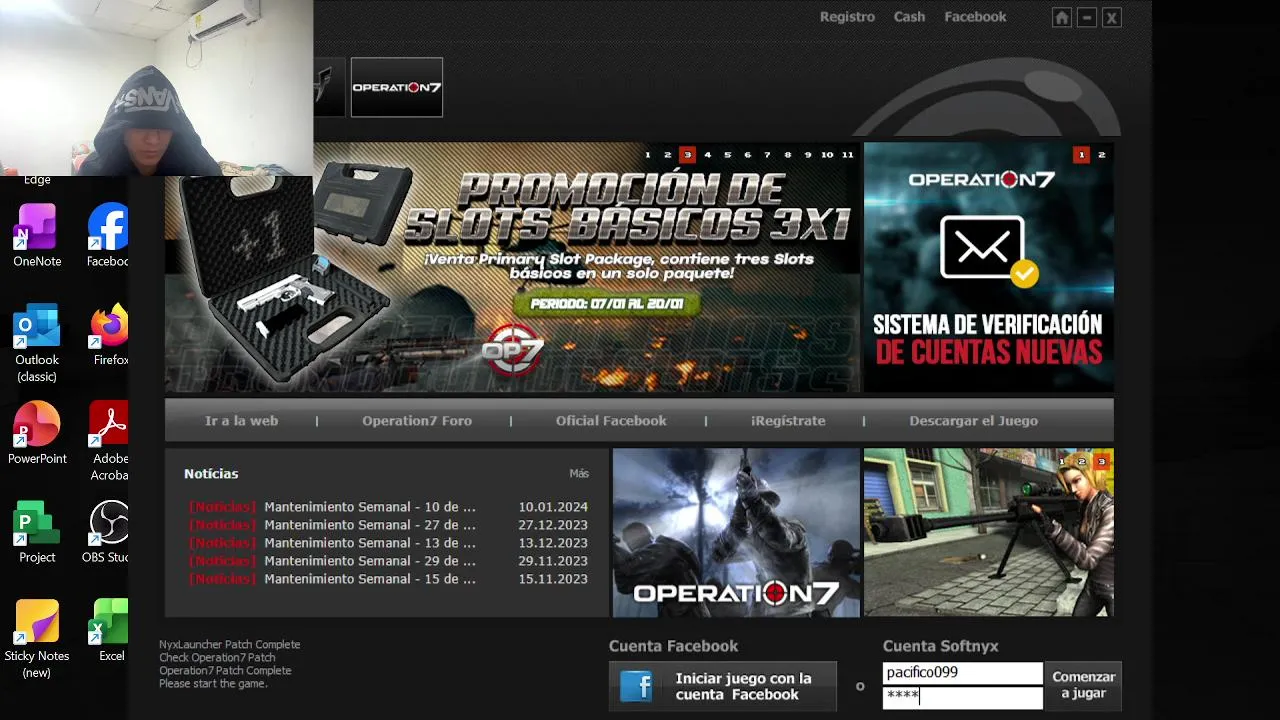Open the Excel desktop shortcut

[x=110, y=631]
